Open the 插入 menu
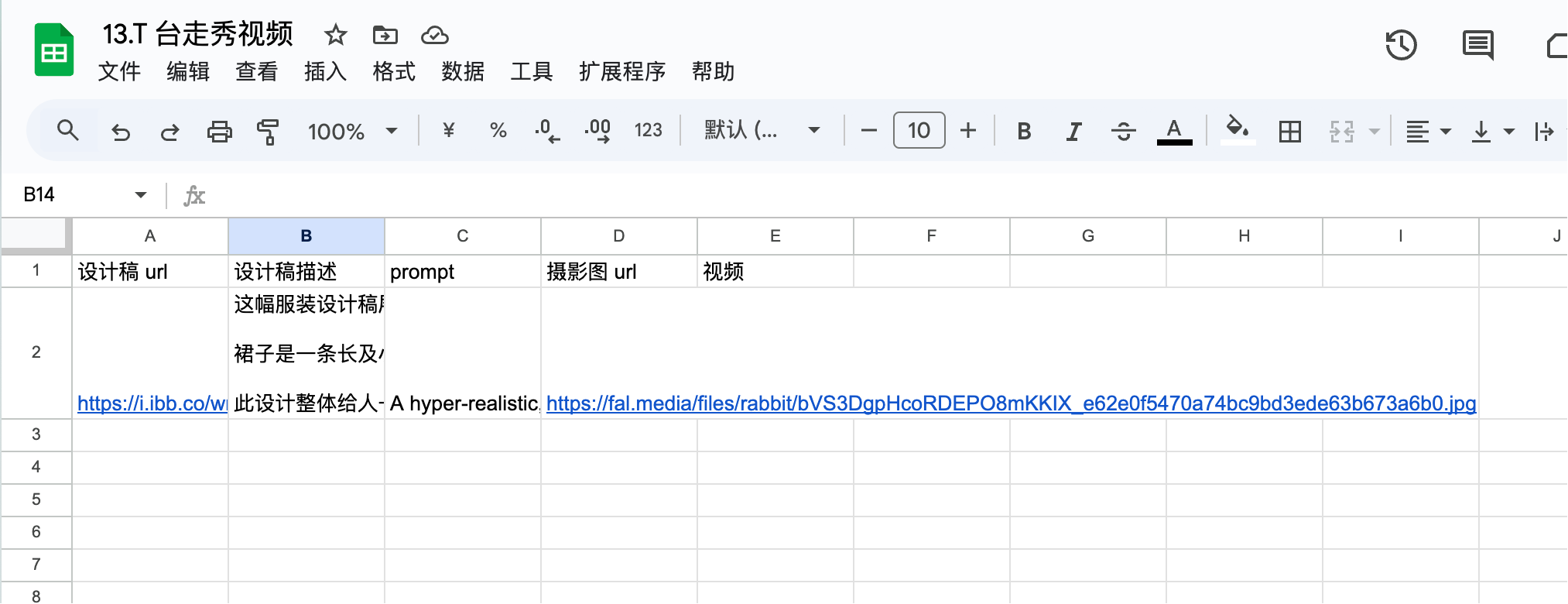The height and width of the screenshot is (604, 1568). point(325,71)
